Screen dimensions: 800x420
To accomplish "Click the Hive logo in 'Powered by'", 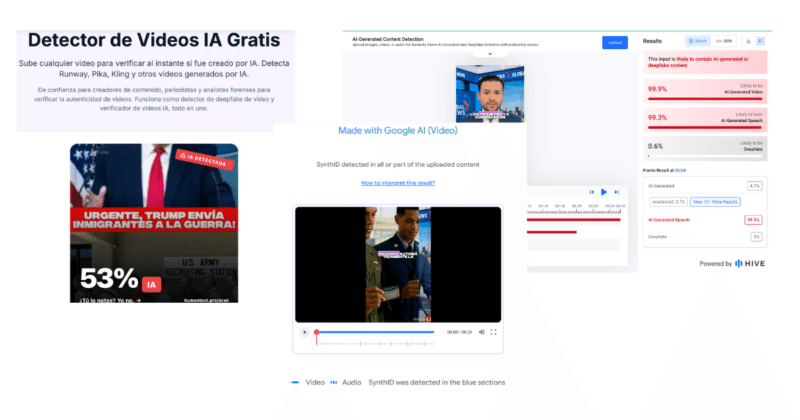I will [749, 264].
